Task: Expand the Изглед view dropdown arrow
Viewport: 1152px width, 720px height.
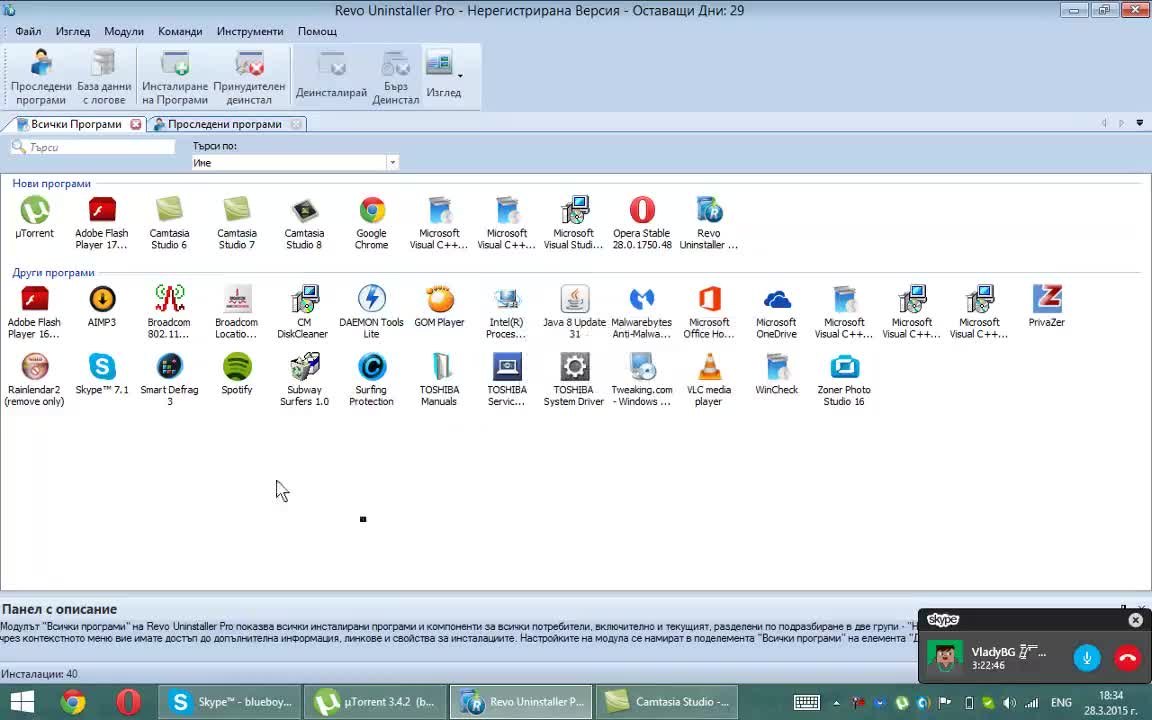Action: tap(460, 76)
